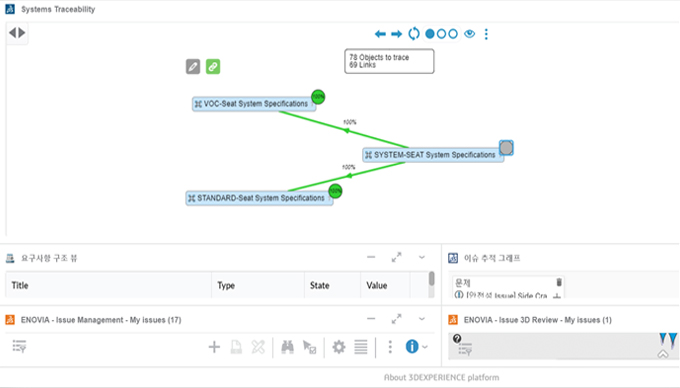Viewport: 680px width, 388px height.
Task: Click the 이슈 추적 그래프 widget icon
Action: 453,258
